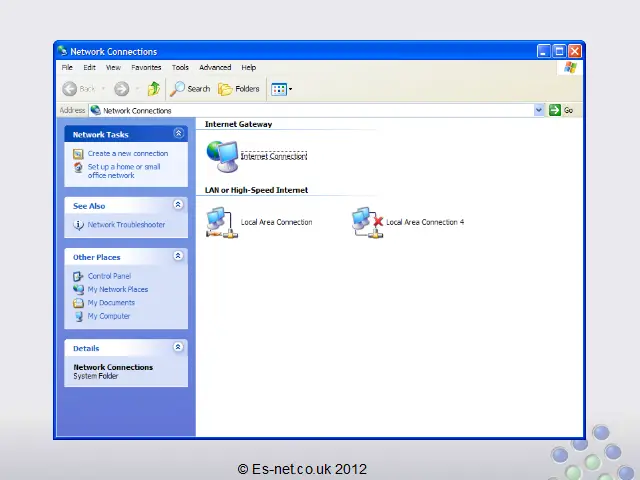
Task: Select the Local Area Connection icon
Action: pyautogui.click(x=222, y=222)
